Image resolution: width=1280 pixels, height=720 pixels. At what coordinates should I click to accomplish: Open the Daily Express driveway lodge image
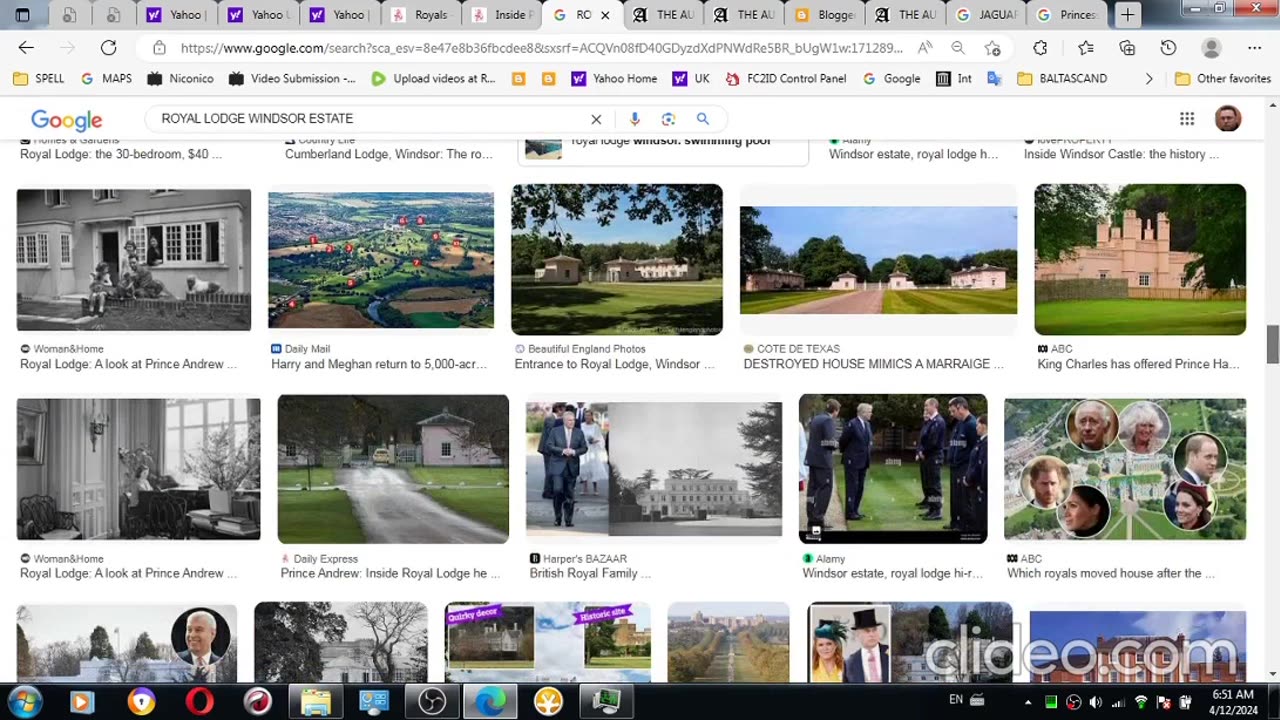click(x=393, y=469)
